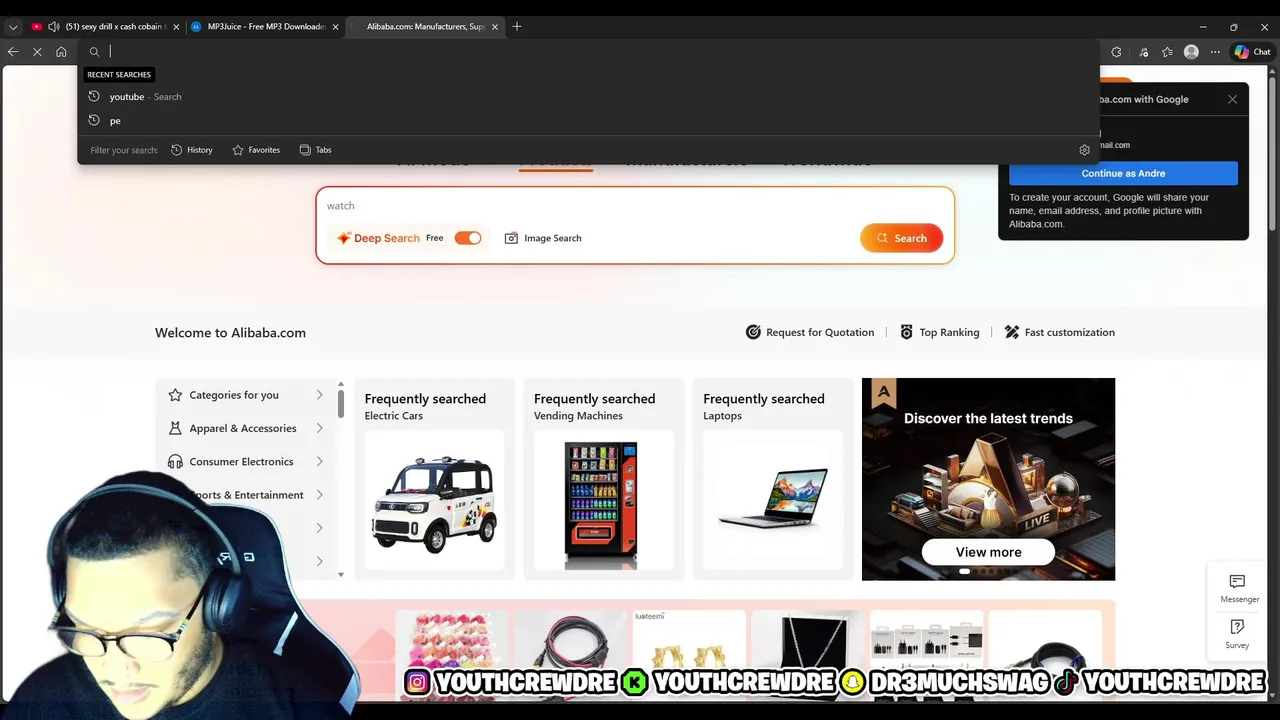Select the 'youtube - Search' recent search
The height and width of the screenshot is (720, 1280).
click(x=588, y=97)
